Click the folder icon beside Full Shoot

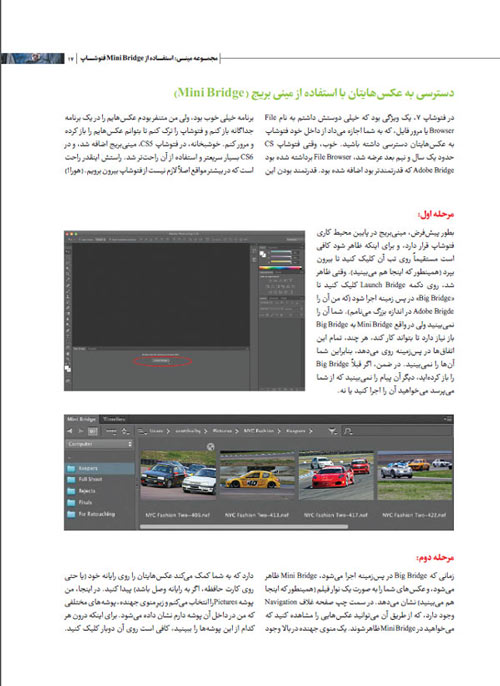coord(71,480)
